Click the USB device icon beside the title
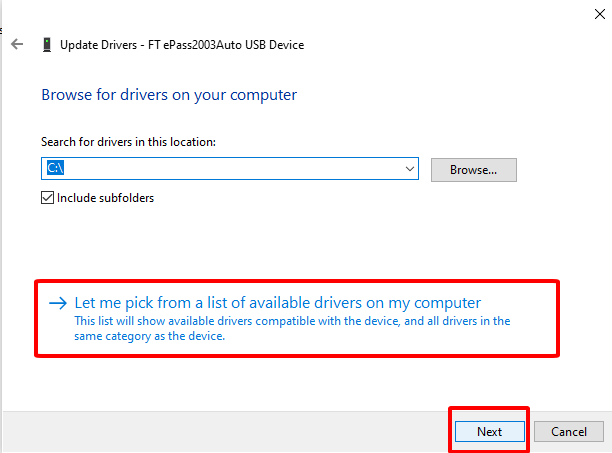The width and height of the screenshot is (612, 453). [47, 44]
